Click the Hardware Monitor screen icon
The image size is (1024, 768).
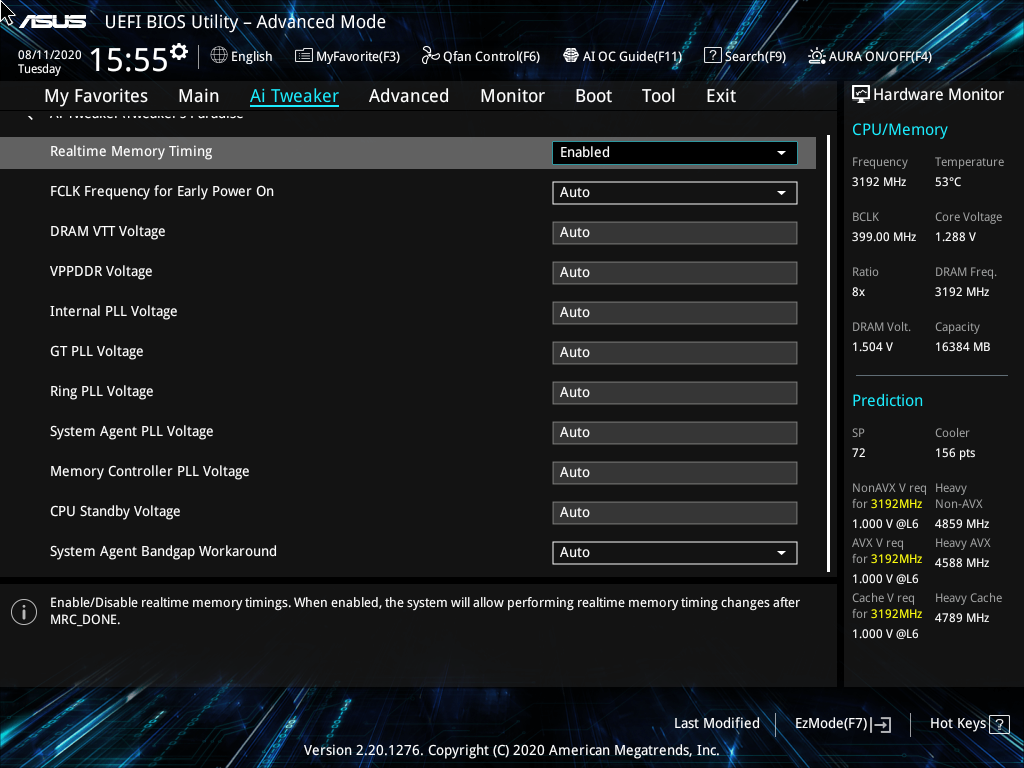(861, 95)
